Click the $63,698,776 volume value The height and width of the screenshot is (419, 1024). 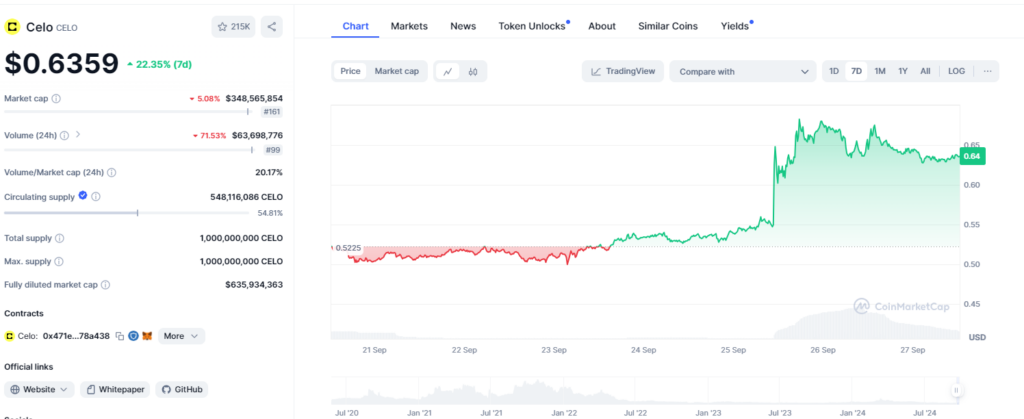coord(257,136)
